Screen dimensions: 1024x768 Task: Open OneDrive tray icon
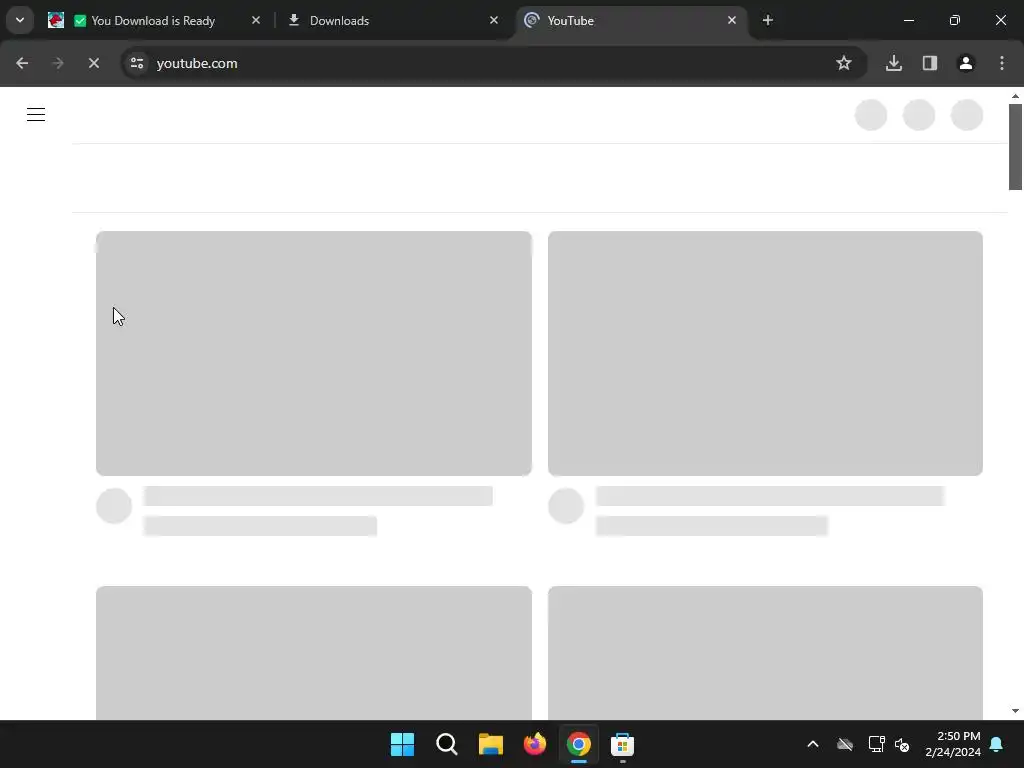(x=845, y=744)
